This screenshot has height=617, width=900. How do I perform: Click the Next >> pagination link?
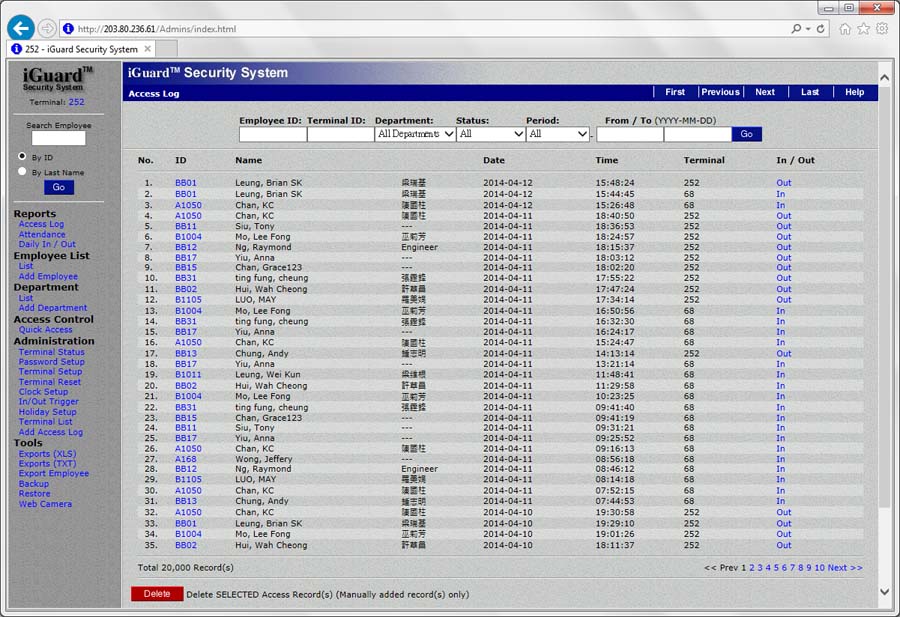coord(845,567)
